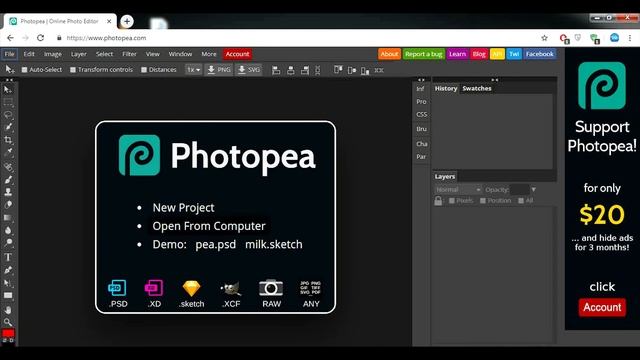This screenshot has width=640, height=360.
Task: Select the Hand tool
Action: coord(8,310)
